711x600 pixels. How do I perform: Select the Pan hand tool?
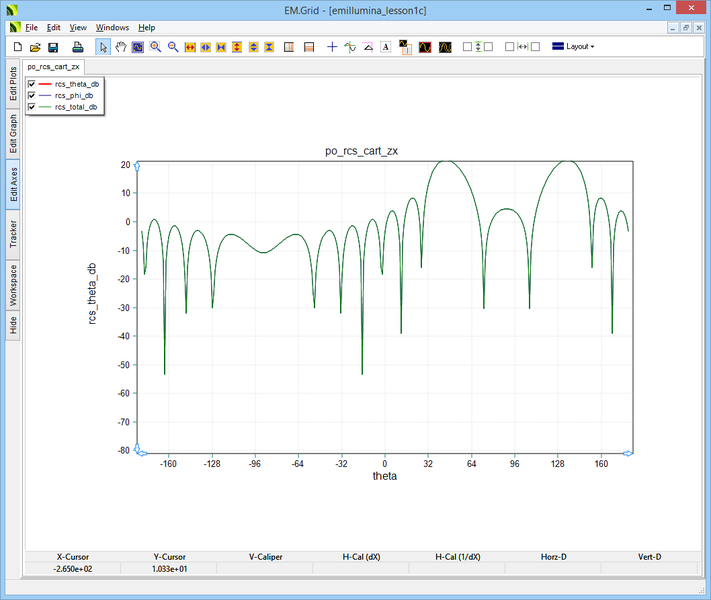(121, 47)
